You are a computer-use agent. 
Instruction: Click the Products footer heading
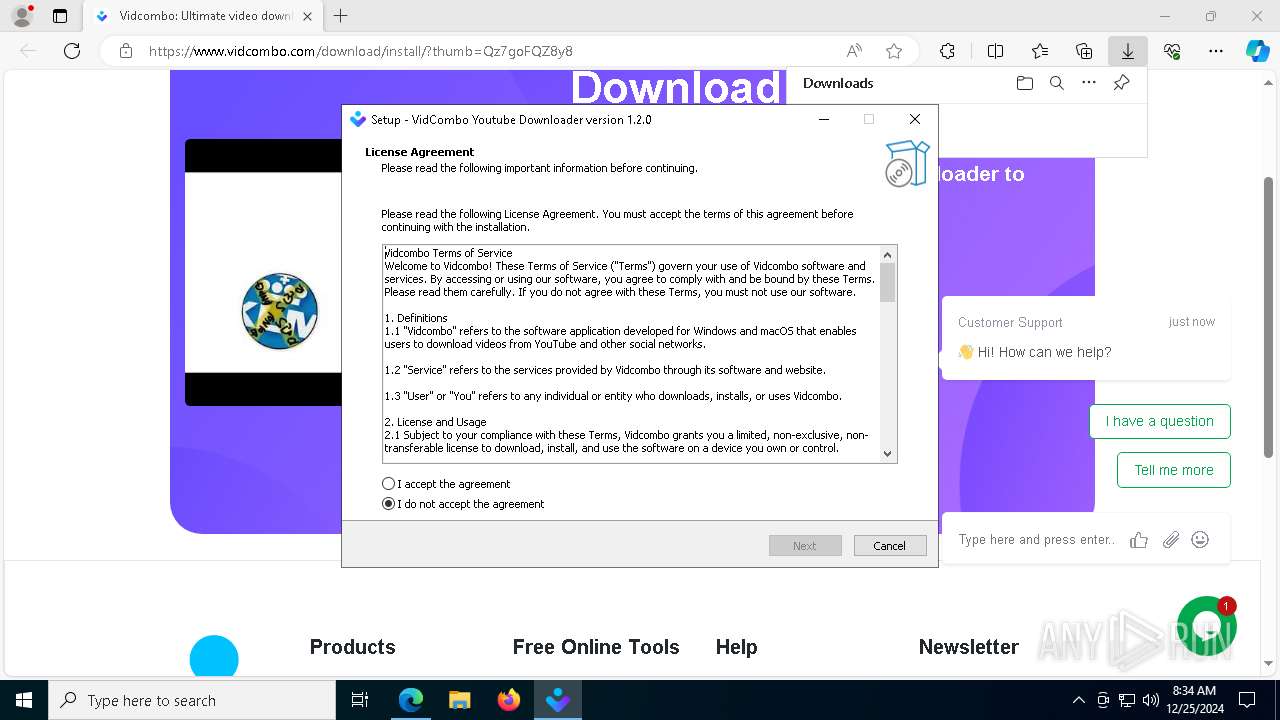click(352, 647)
